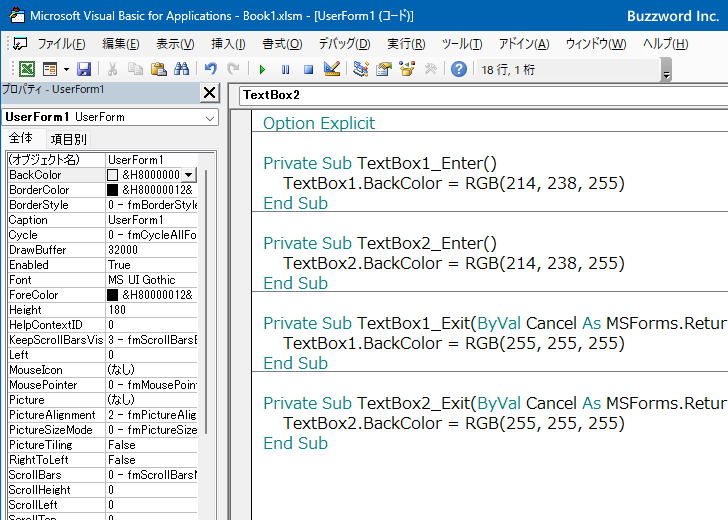Click the Redo arrow icon
Screen dimensions: 728x520
click(233, 69)
